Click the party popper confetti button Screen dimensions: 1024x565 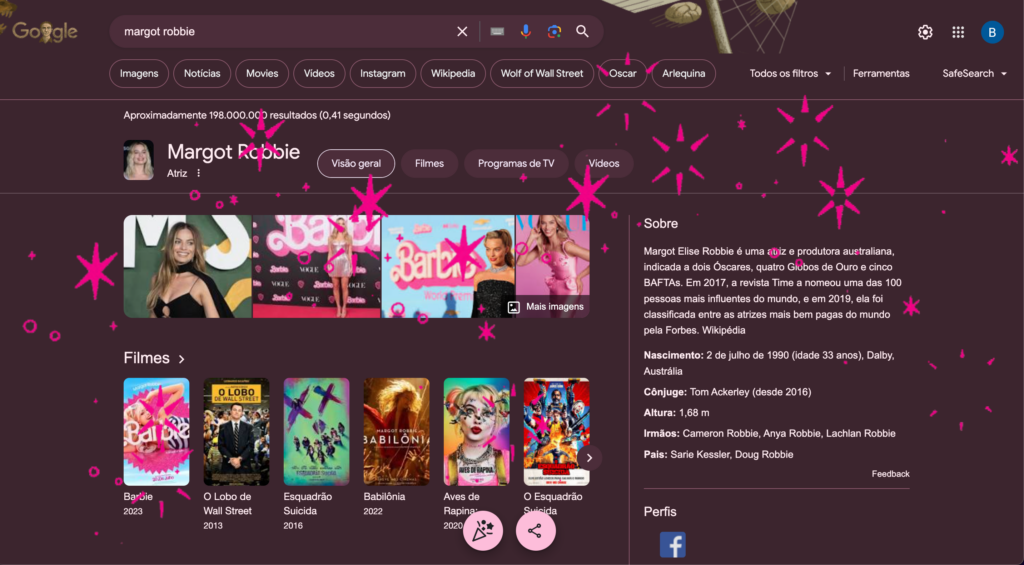pos(483,530)
